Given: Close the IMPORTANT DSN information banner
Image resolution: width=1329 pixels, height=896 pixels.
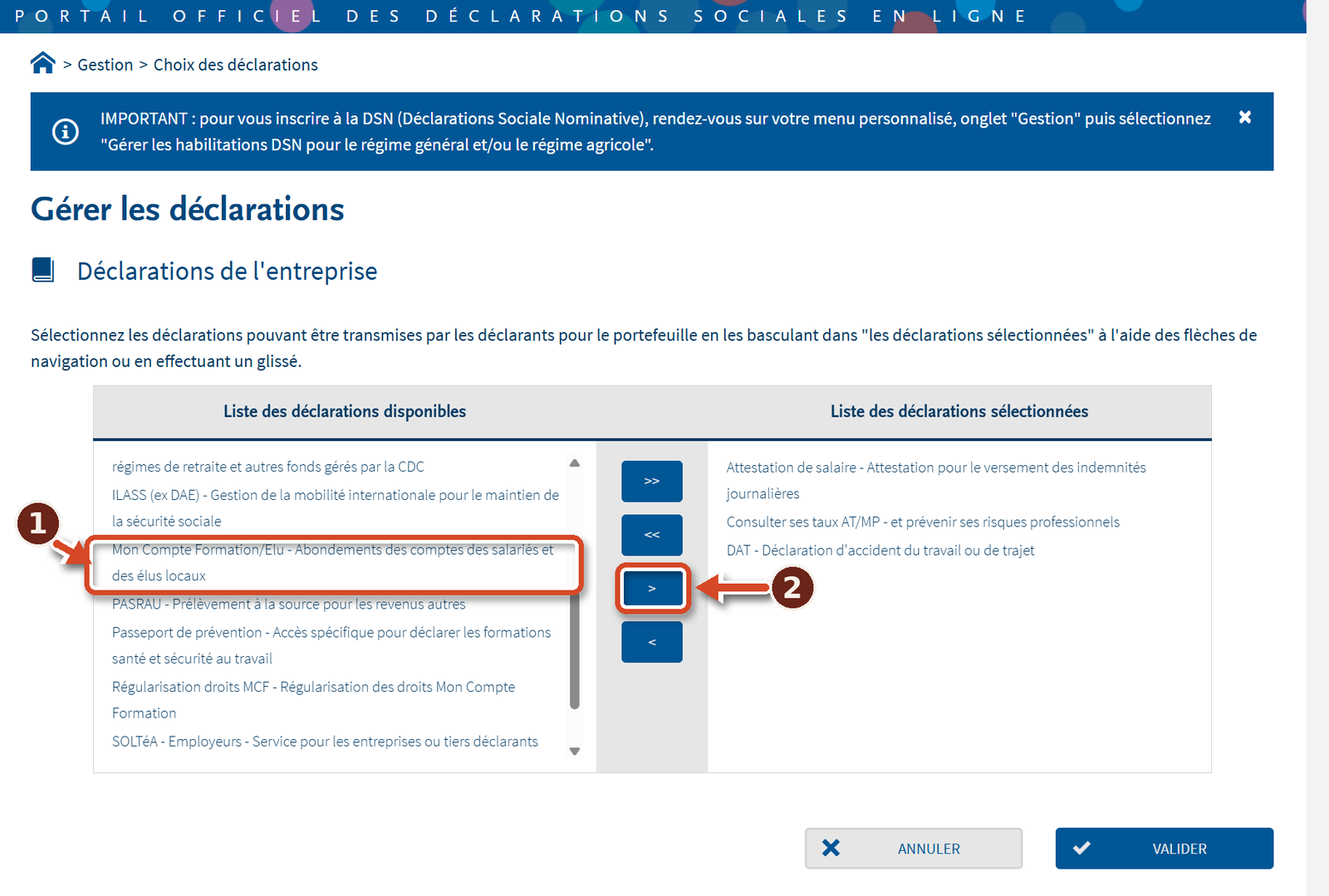Looking at the screenshot, I should tap(1244, 117).
